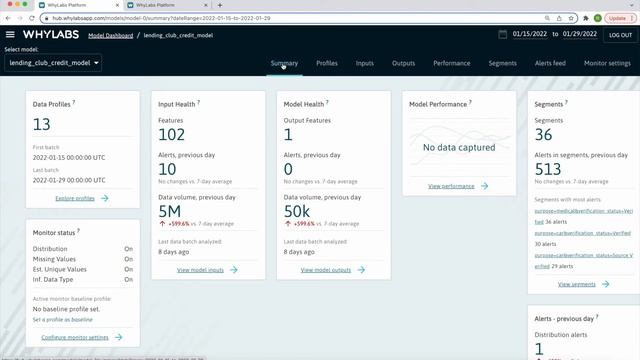Click the Segments card help question mark
This screenshot has width=640, height=360.
(567, 102)
